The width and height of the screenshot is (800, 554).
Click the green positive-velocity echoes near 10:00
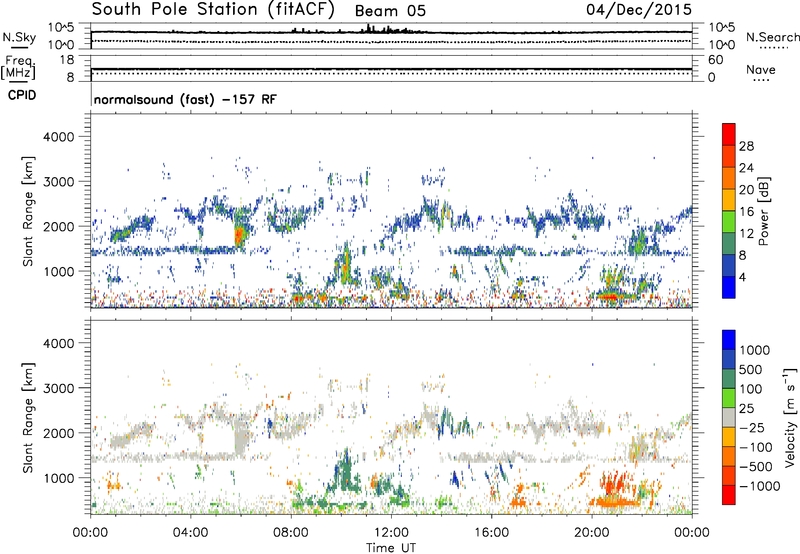(345, 472)
